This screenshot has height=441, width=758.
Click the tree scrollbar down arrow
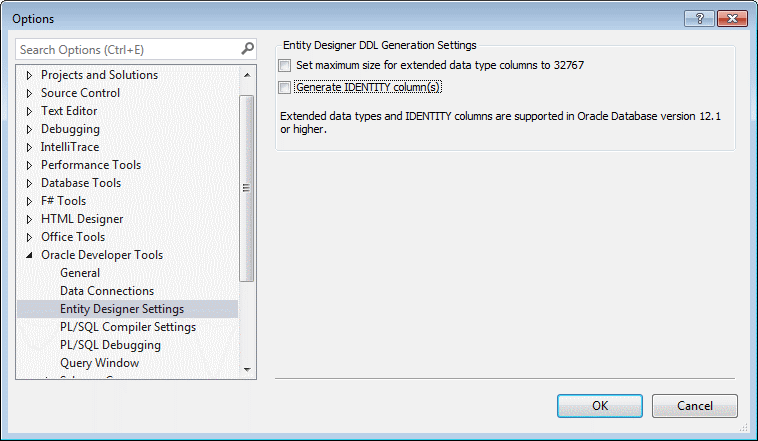click(x=247, y=370)
